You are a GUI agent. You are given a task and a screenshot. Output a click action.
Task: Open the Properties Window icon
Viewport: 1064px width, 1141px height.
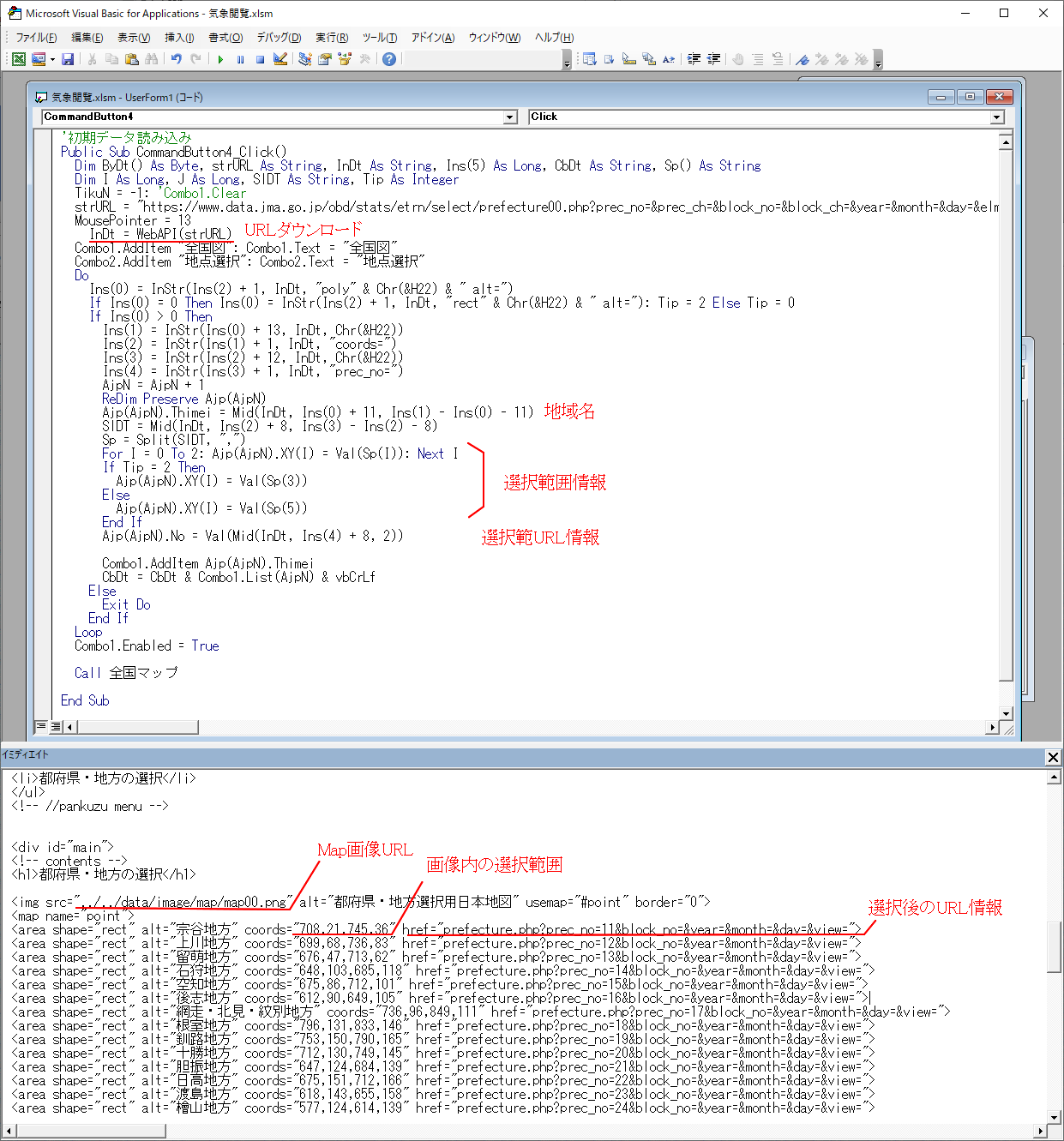pyautogui.click(x=325, y=59)
